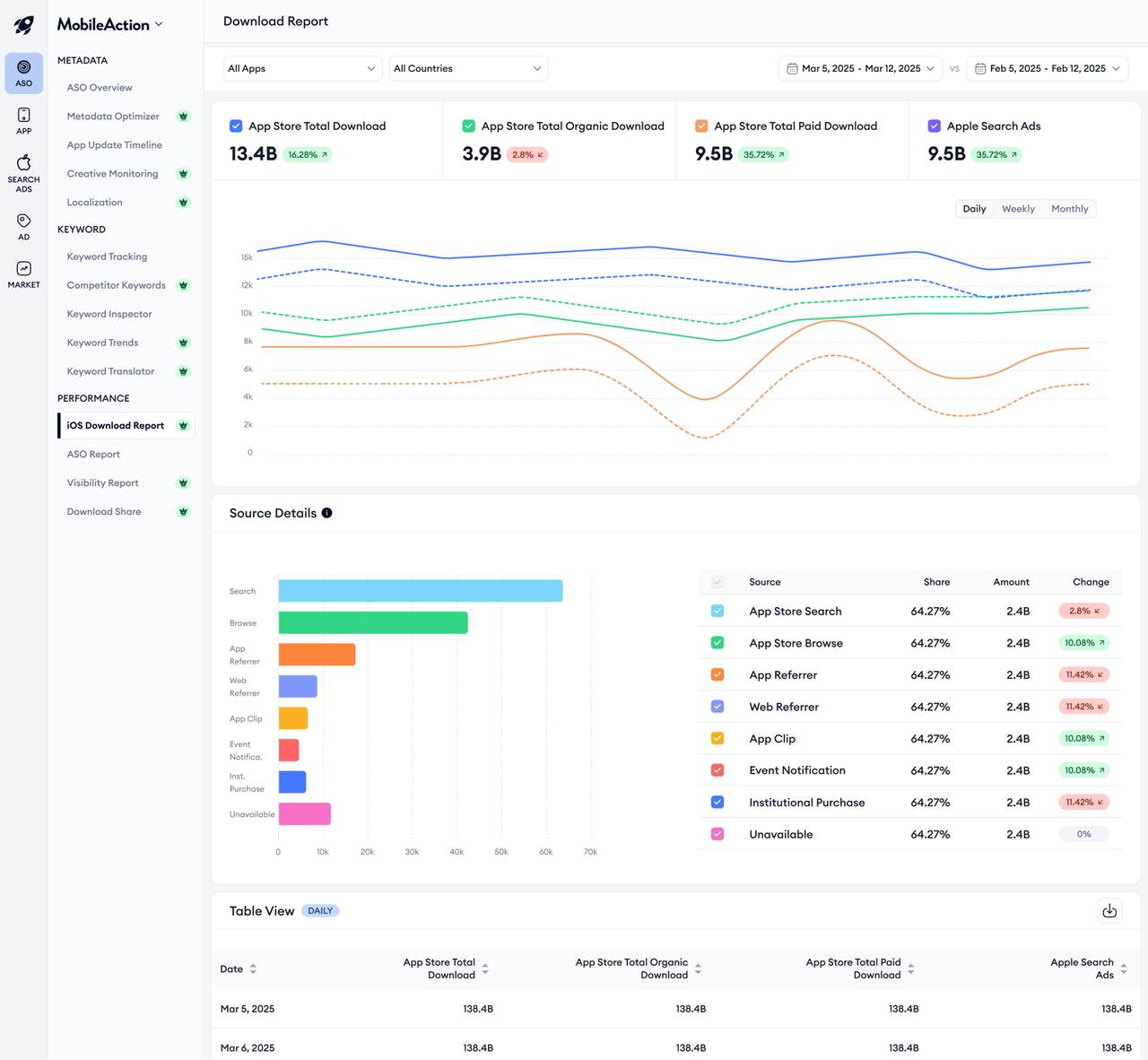Open the All Apps dropdown

pos(302,69)
